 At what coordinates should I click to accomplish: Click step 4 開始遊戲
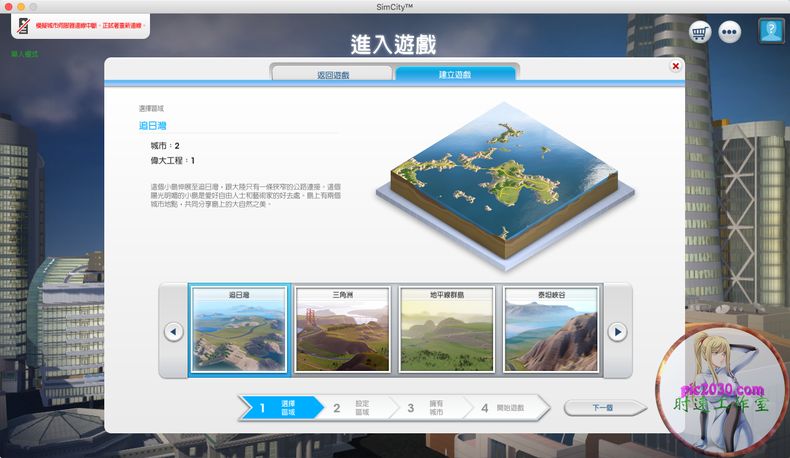click(508, 408)
